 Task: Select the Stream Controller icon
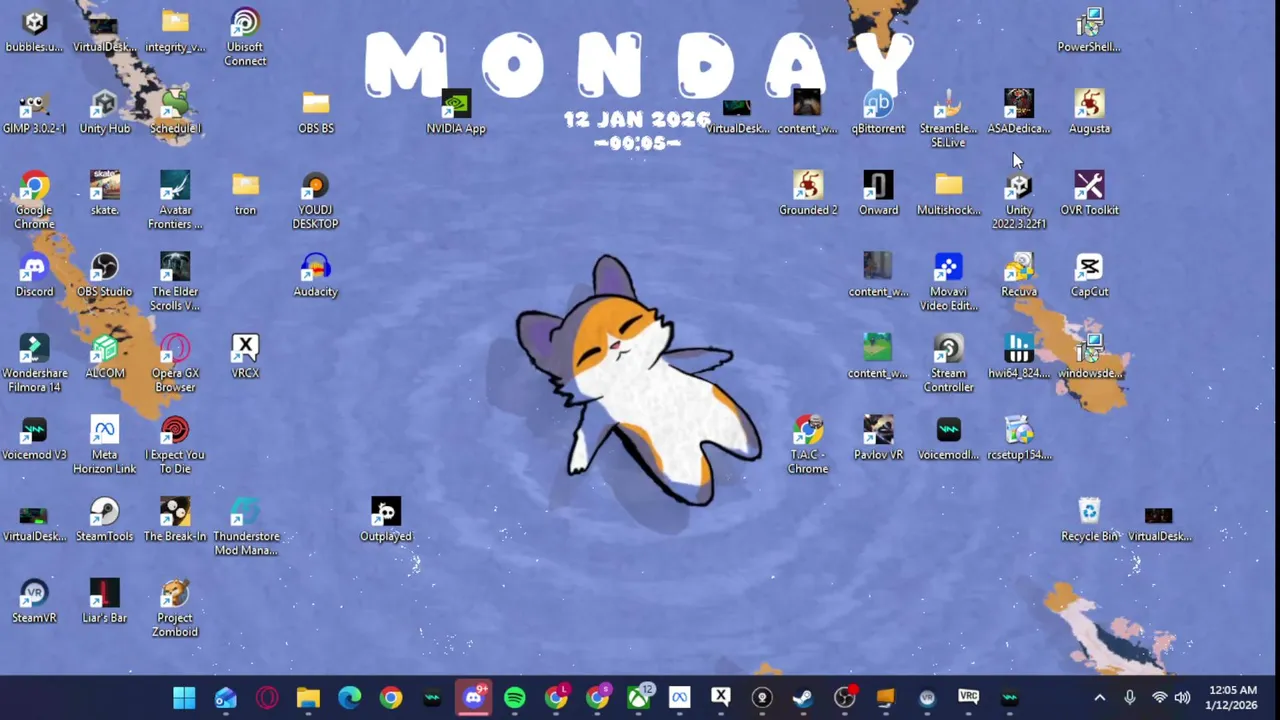point(948,364)
